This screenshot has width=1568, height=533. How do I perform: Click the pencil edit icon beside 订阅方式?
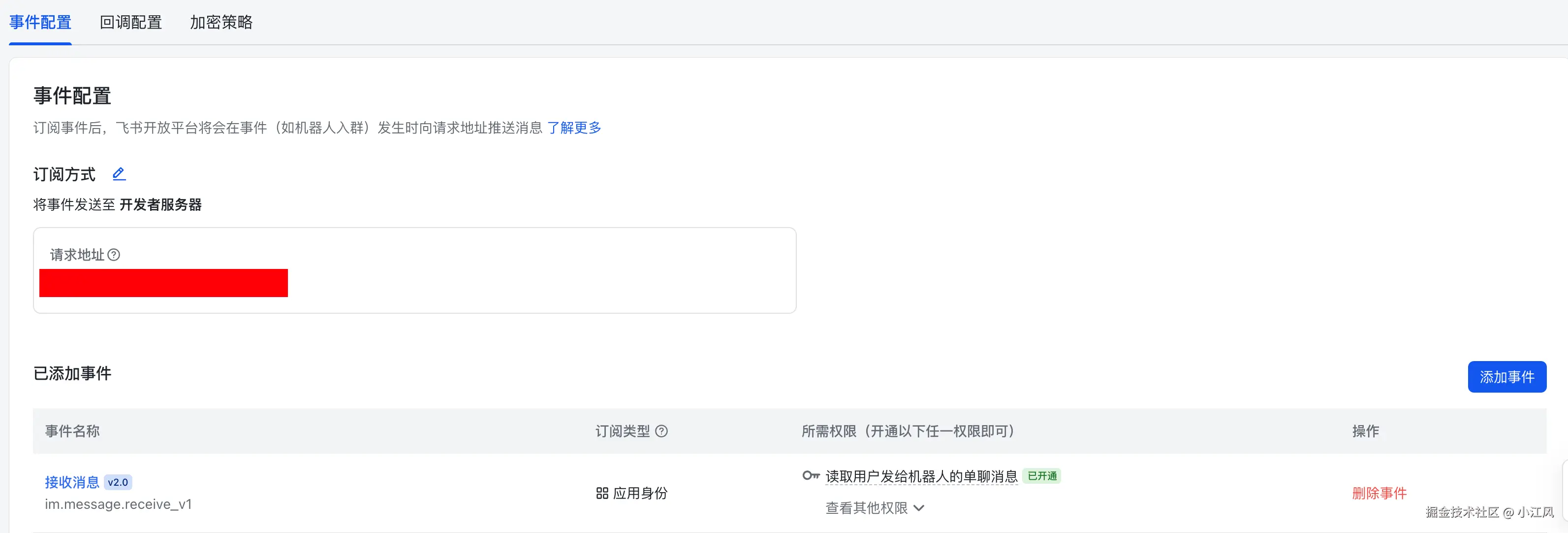pos(119,174)
